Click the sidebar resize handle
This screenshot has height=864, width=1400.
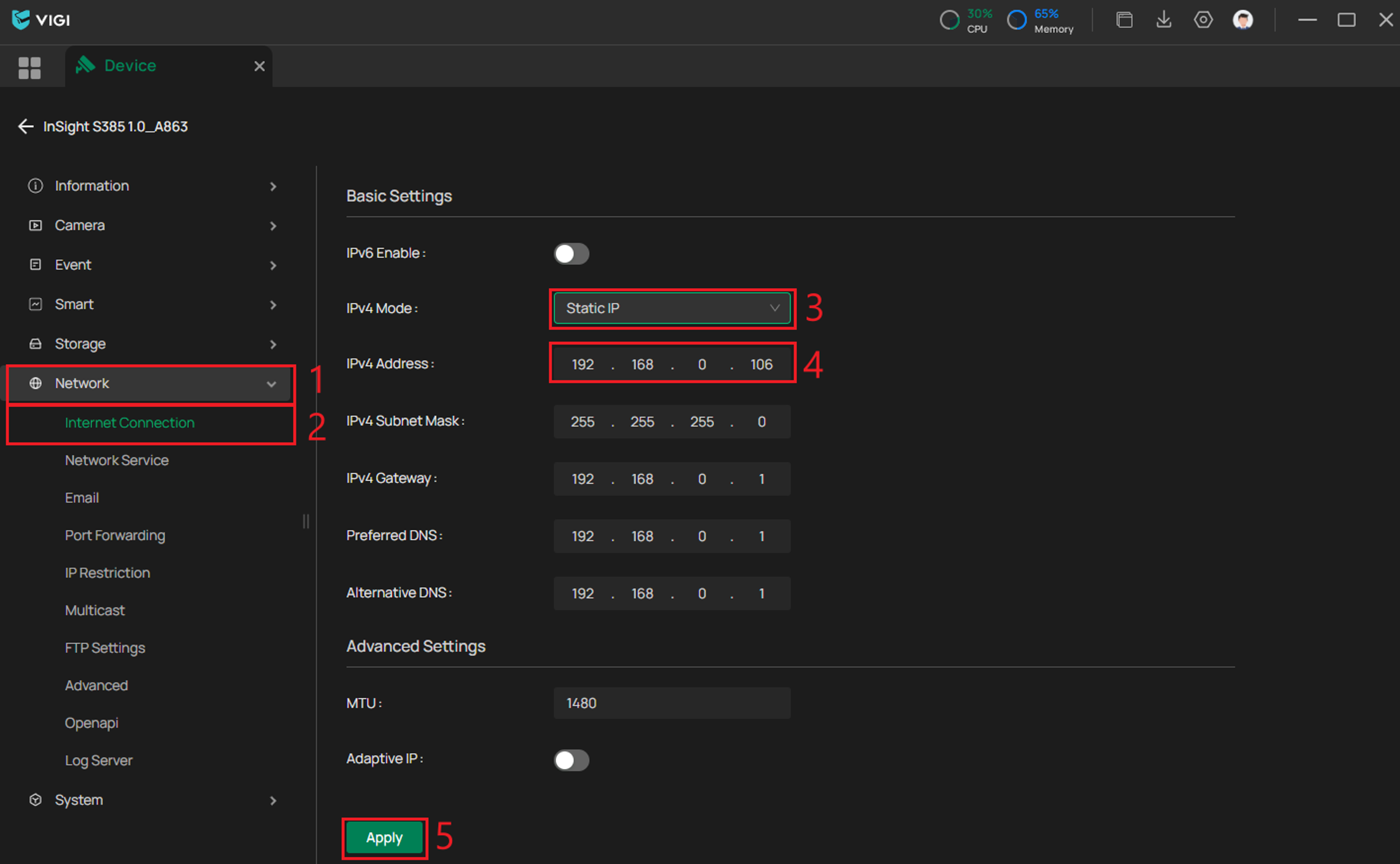(x=306, y=521)
